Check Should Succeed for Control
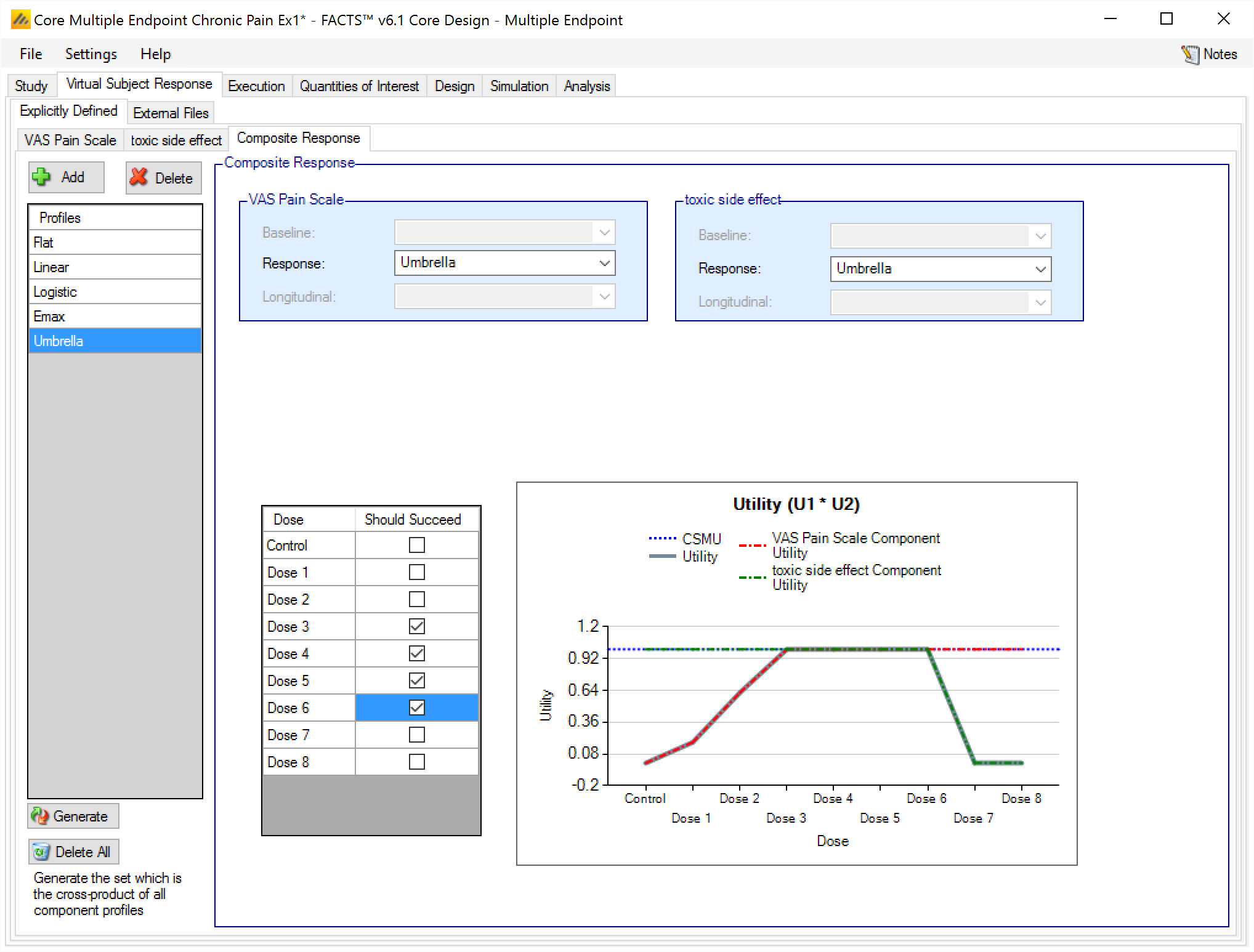The height and width of the screenshot is (952, 1254). 417,545
